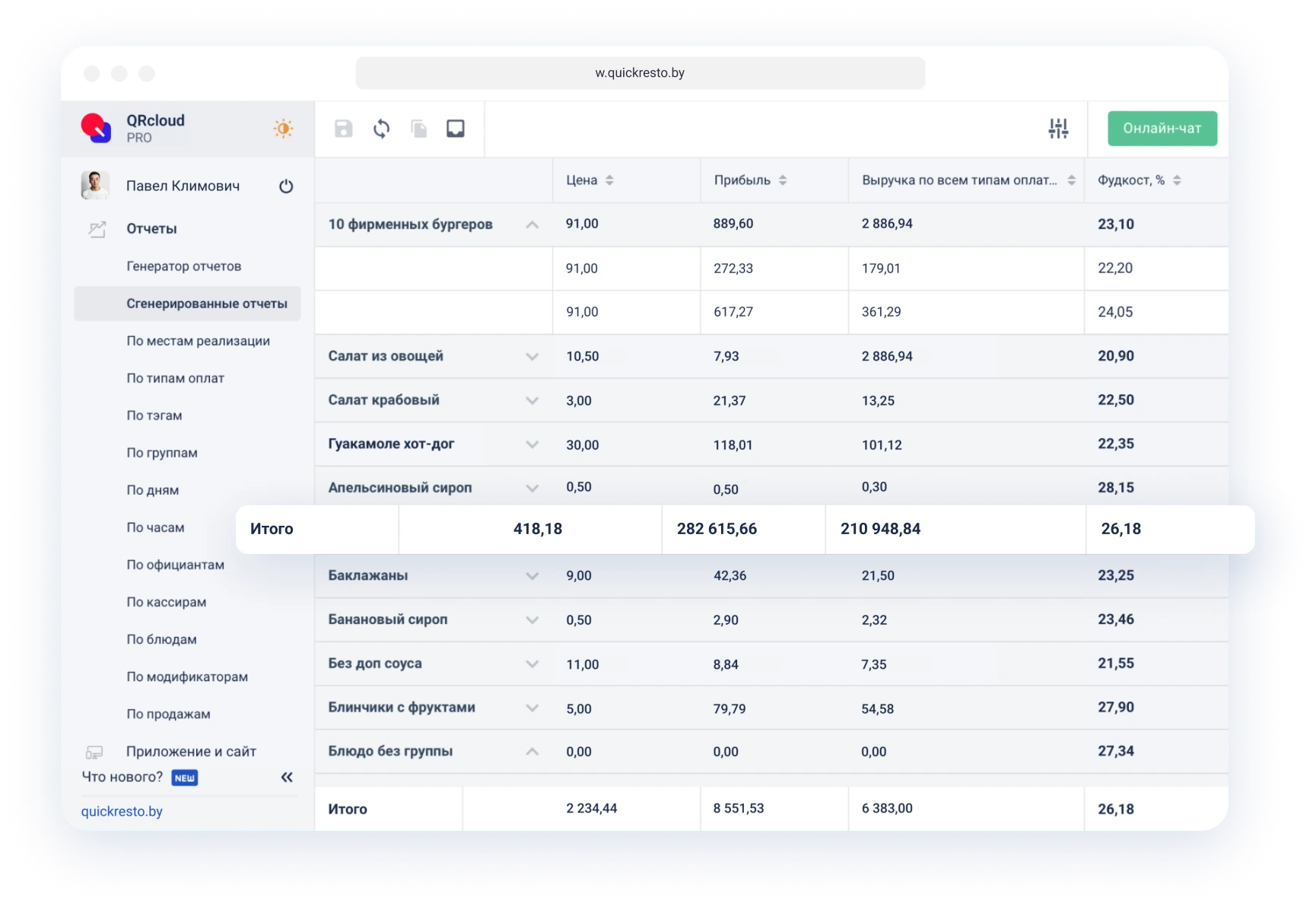This screenshot has height=907, width=1316.
Task: Toggle the sun theme switch icon
Action: [x=283, y=129]
